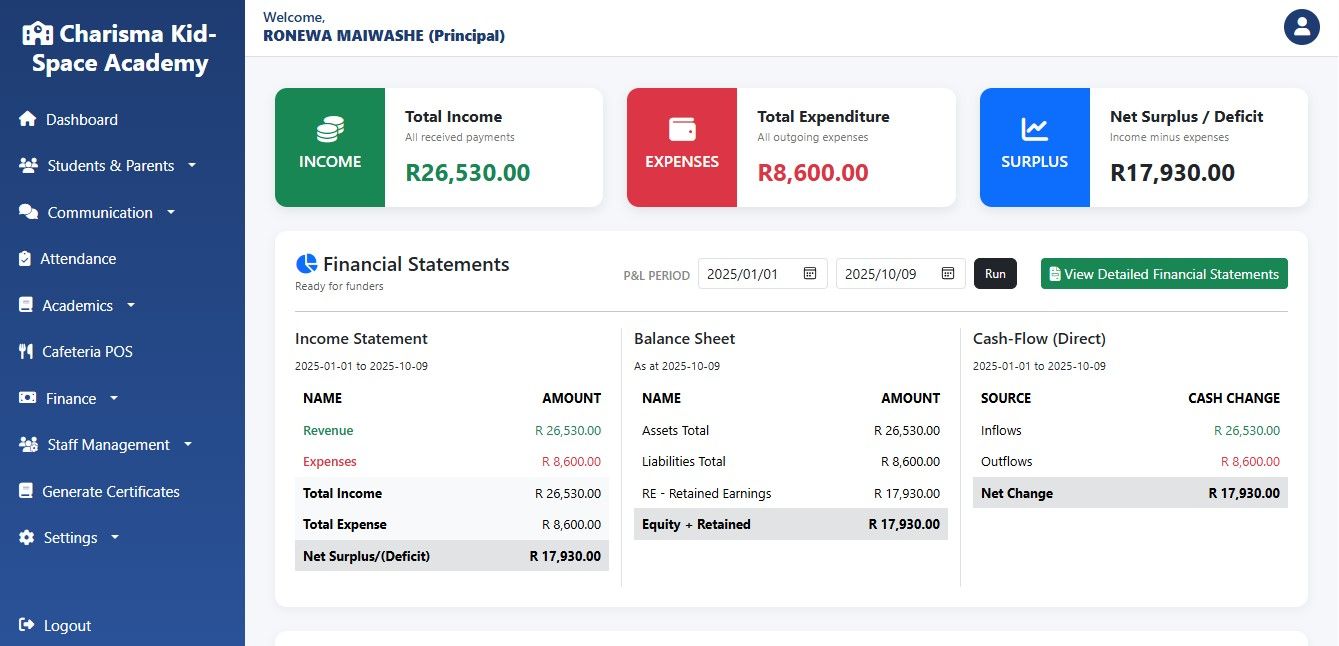
Task: Open the Settings dropdown menu
Action: click(70, 537)
